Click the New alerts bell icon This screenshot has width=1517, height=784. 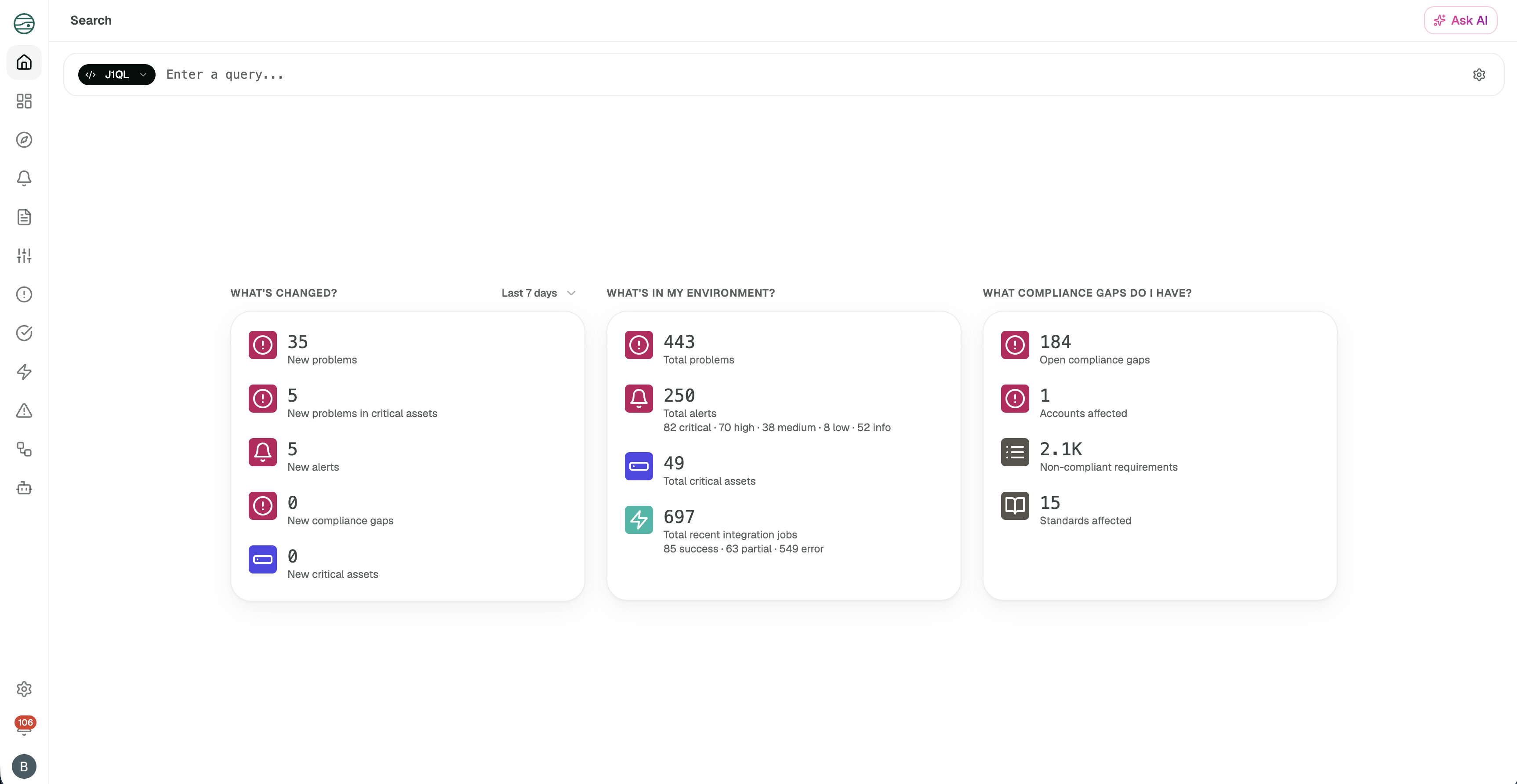point(263,452)
